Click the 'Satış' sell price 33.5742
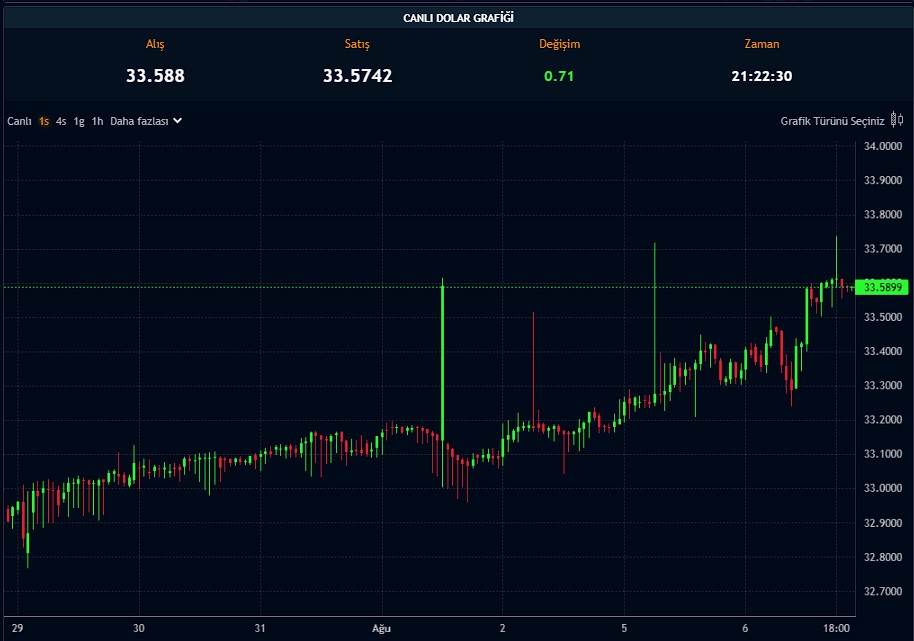The image size is (914, 641). coord(357,76)
